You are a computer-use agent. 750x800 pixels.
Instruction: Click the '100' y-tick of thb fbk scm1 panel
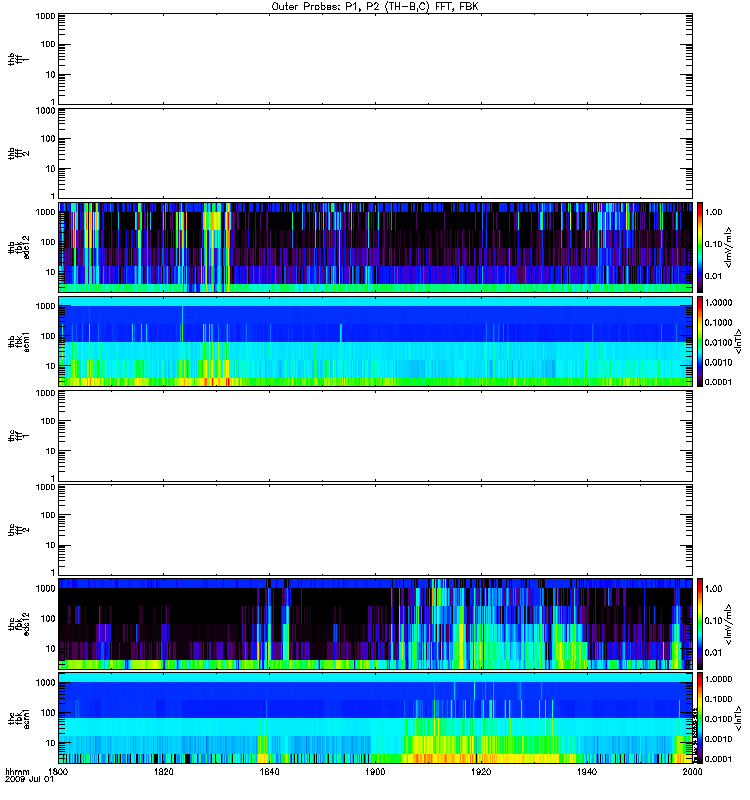pyautogui.click(x=48, y=336)
